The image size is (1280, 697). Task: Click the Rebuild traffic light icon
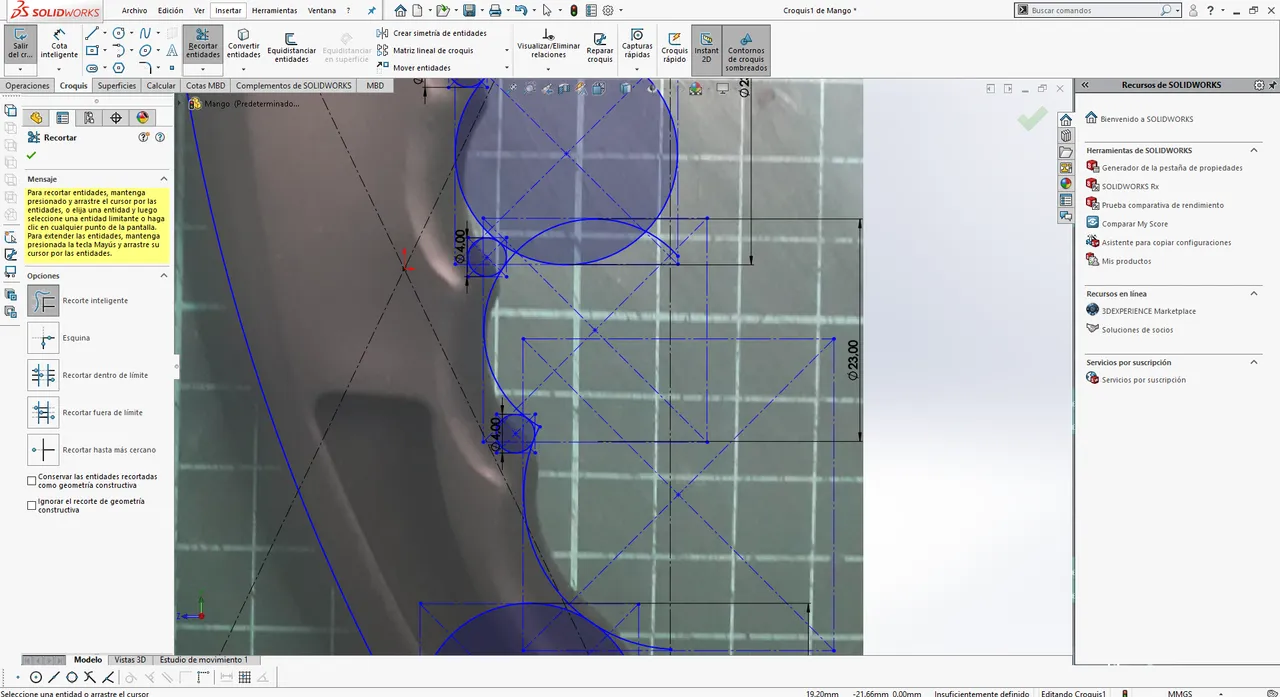(574, 10)
